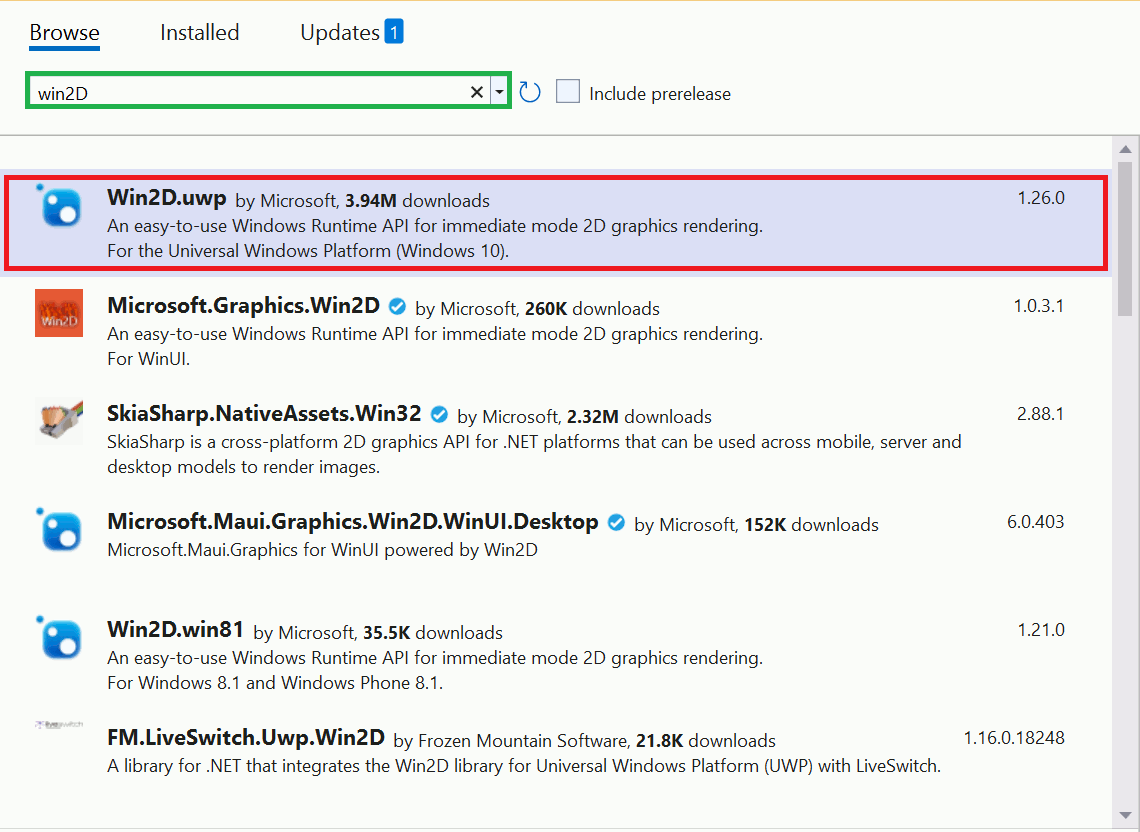The width and height of the screenshot is (1140, 832).
Task: Click the clear search X button
Action: (477, 91)
